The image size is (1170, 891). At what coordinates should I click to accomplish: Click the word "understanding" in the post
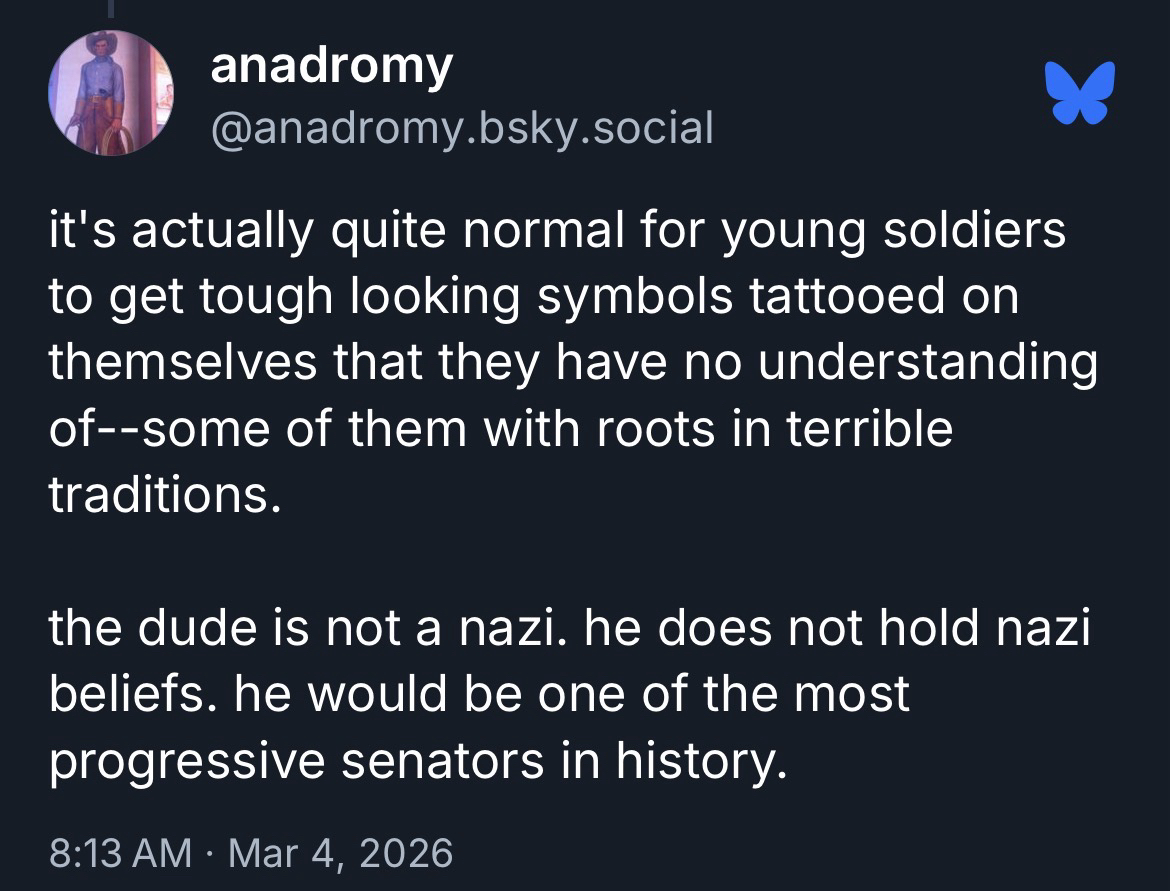(x=927, y=364)
